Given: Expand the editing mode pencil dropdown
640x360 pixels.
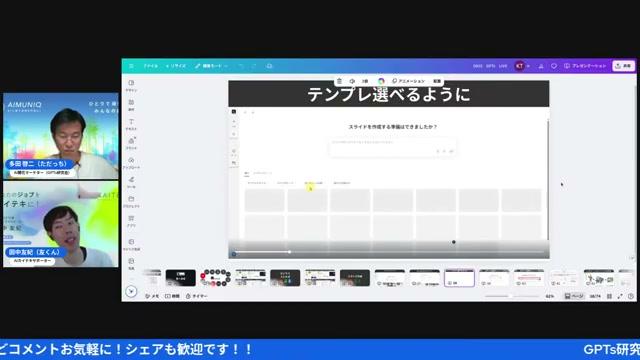Looking at the screenshot, I should 211,66.
